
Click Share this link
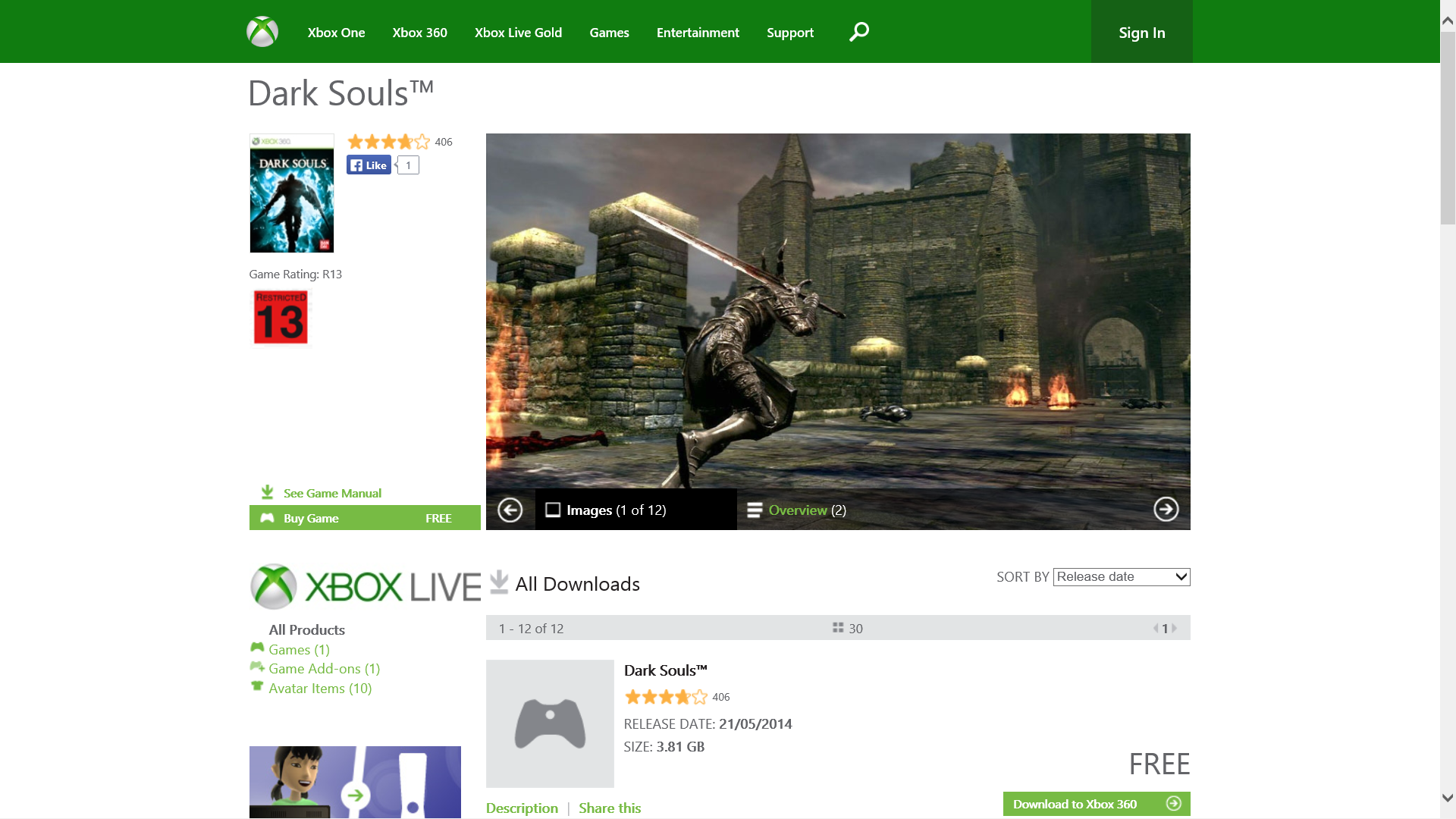(610, 808)
